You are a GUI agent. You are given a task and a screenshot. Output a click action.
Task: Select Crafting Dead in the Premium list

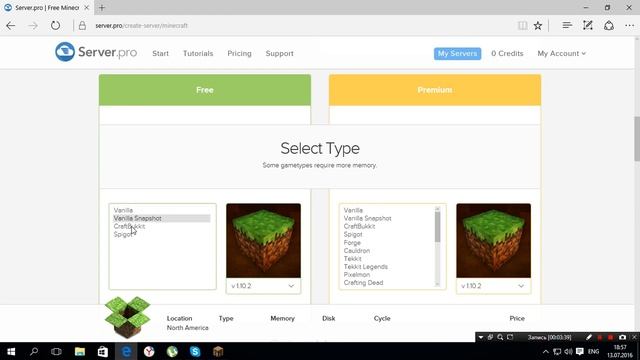363,282
